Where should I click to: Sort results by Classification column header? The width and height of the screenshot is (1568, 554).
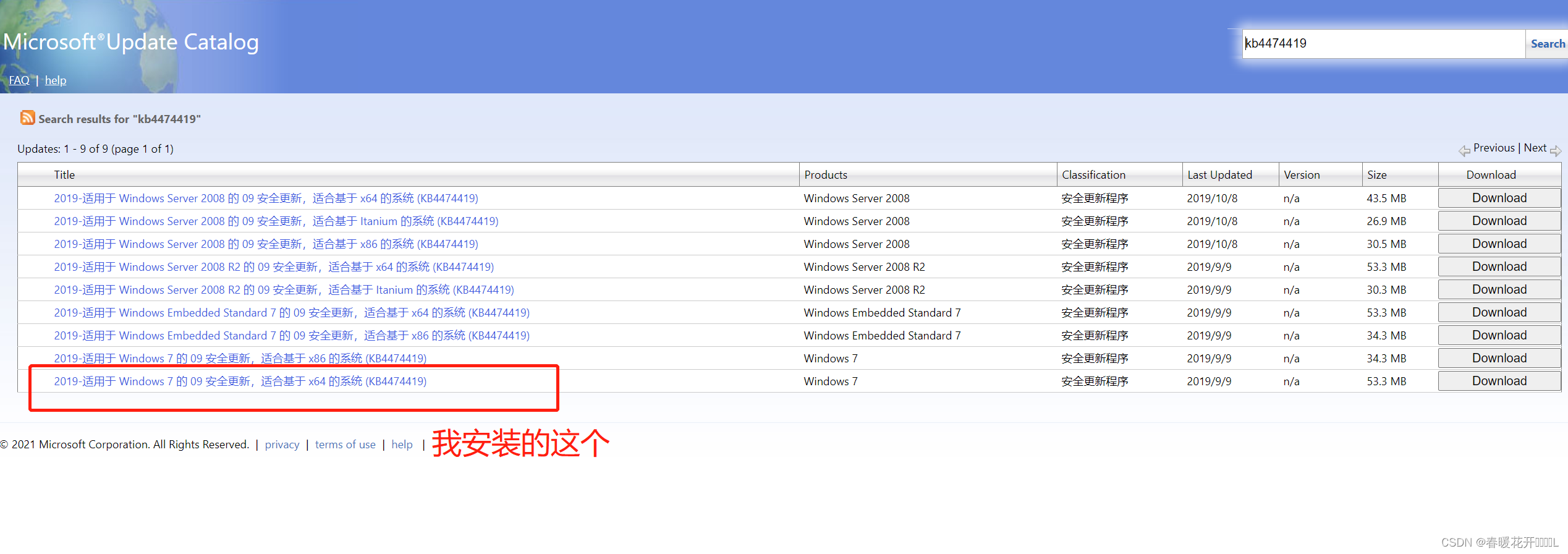[x=1093, y=175]
